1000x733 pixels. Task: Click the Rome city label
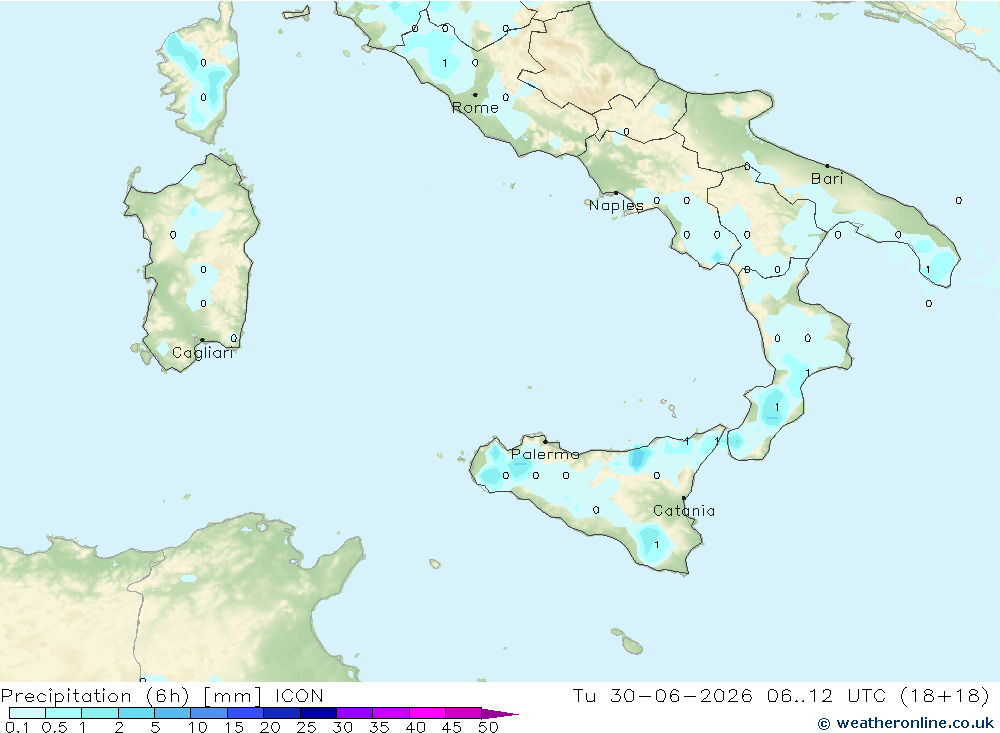pos(475,108)
